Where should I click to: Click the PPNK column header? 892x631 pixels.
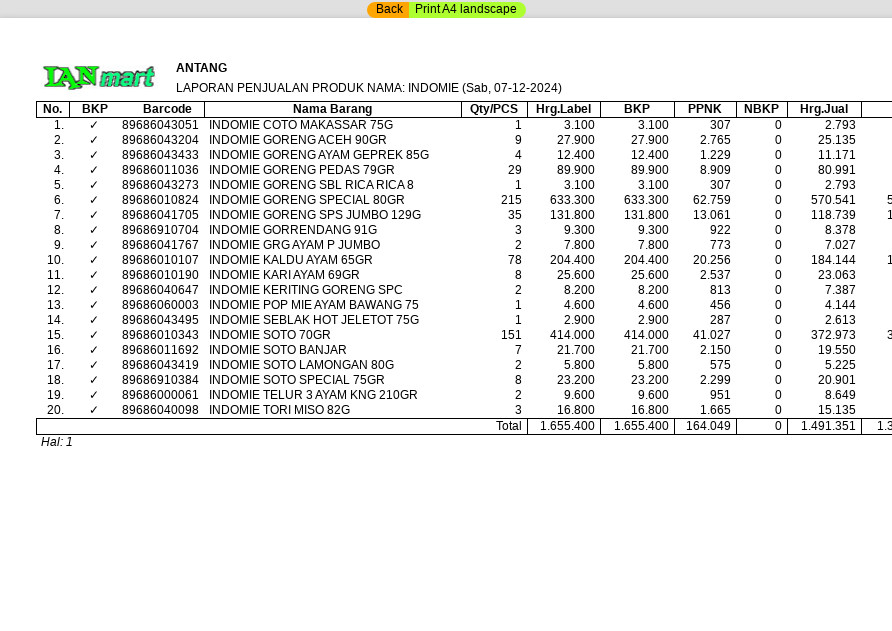705,109
